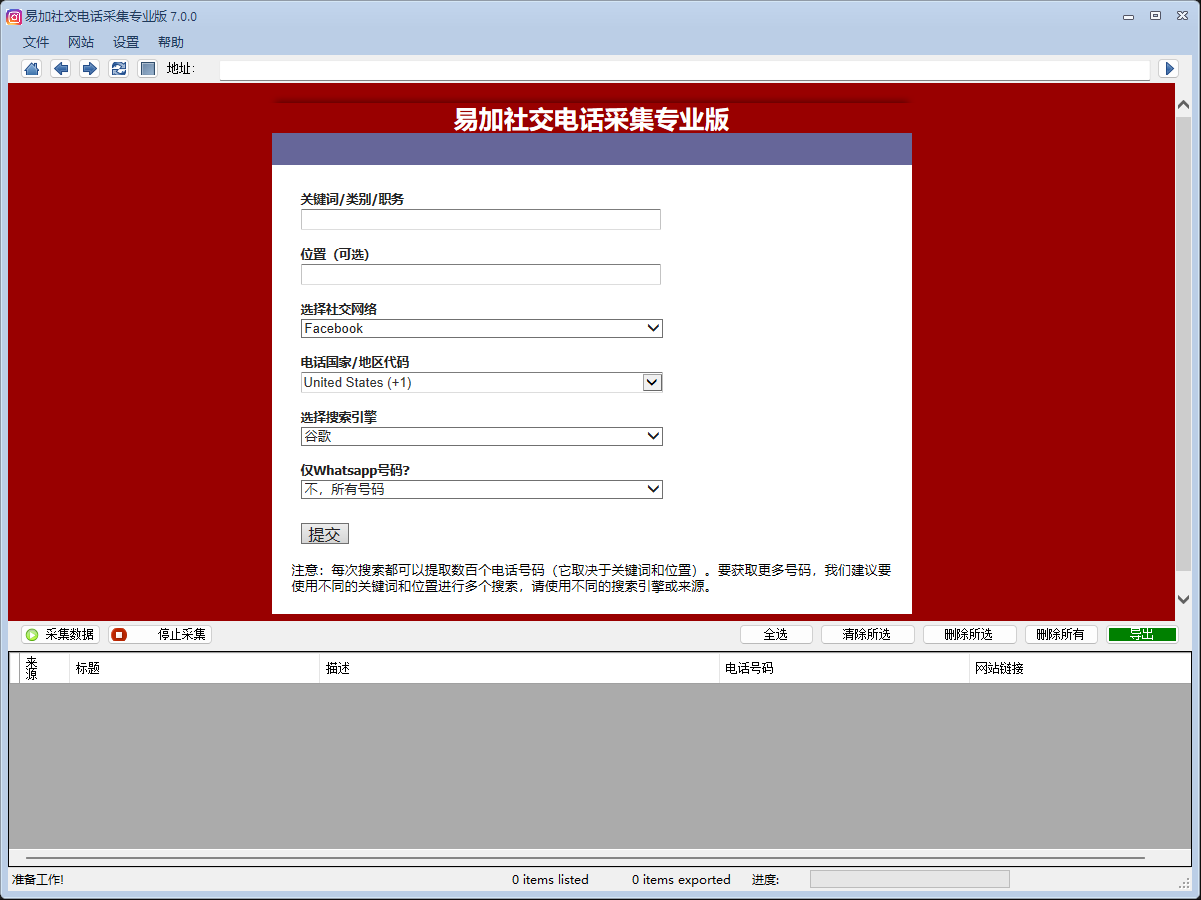This screenshot has height=900, width=1201.
Task: Focus the 地址 address bar
Action: [684, 69]
